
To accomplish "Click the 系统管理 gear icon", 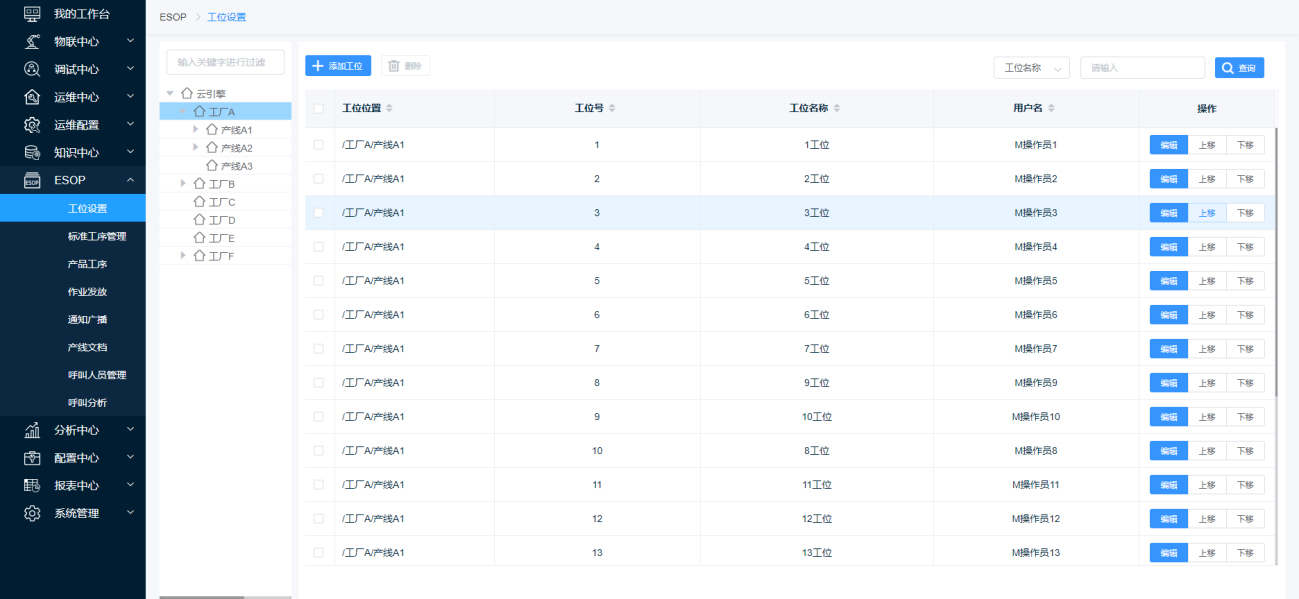I will pos(32,513).
